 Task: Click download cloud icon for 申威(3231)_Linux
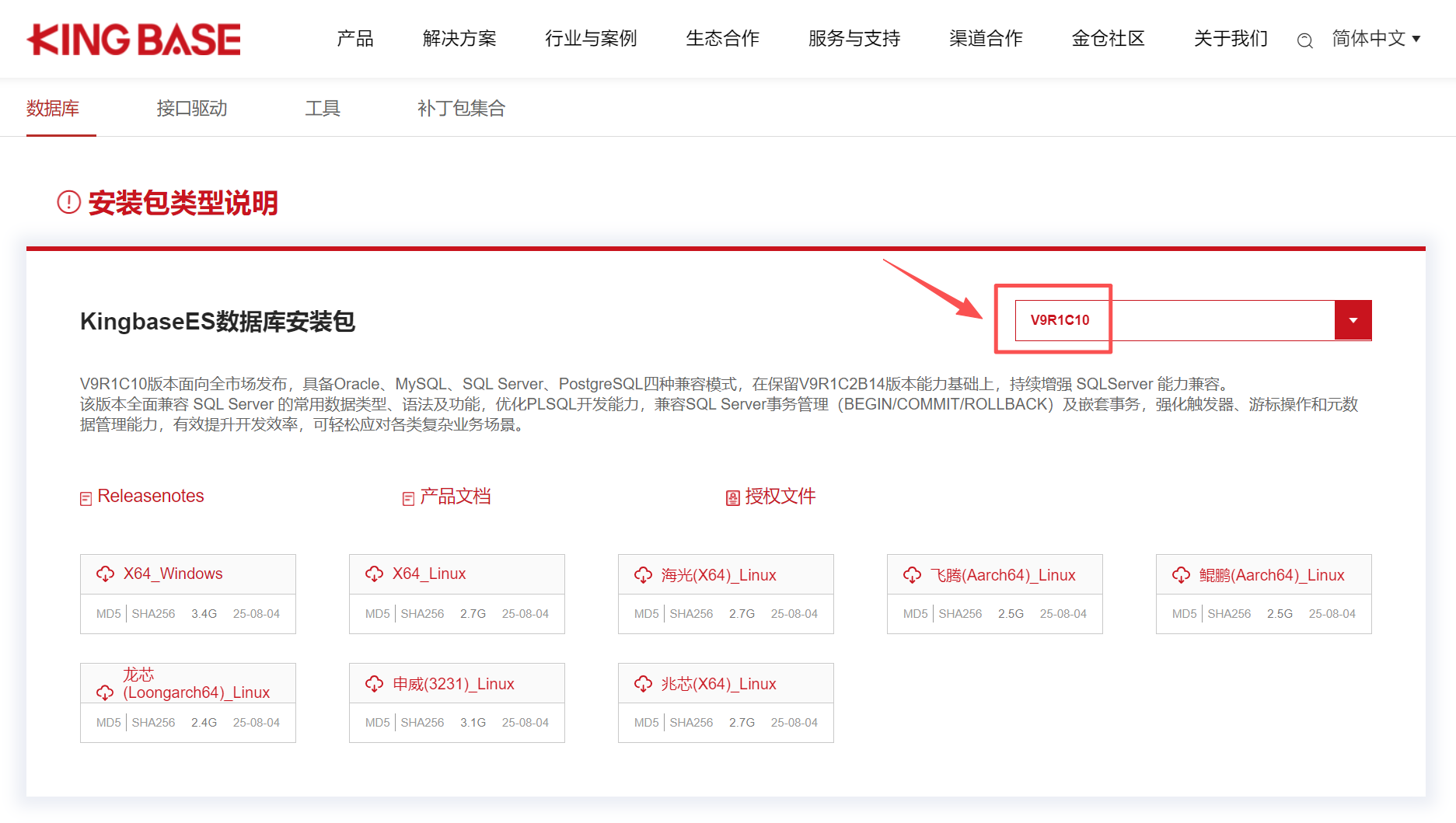pos(374,683)
